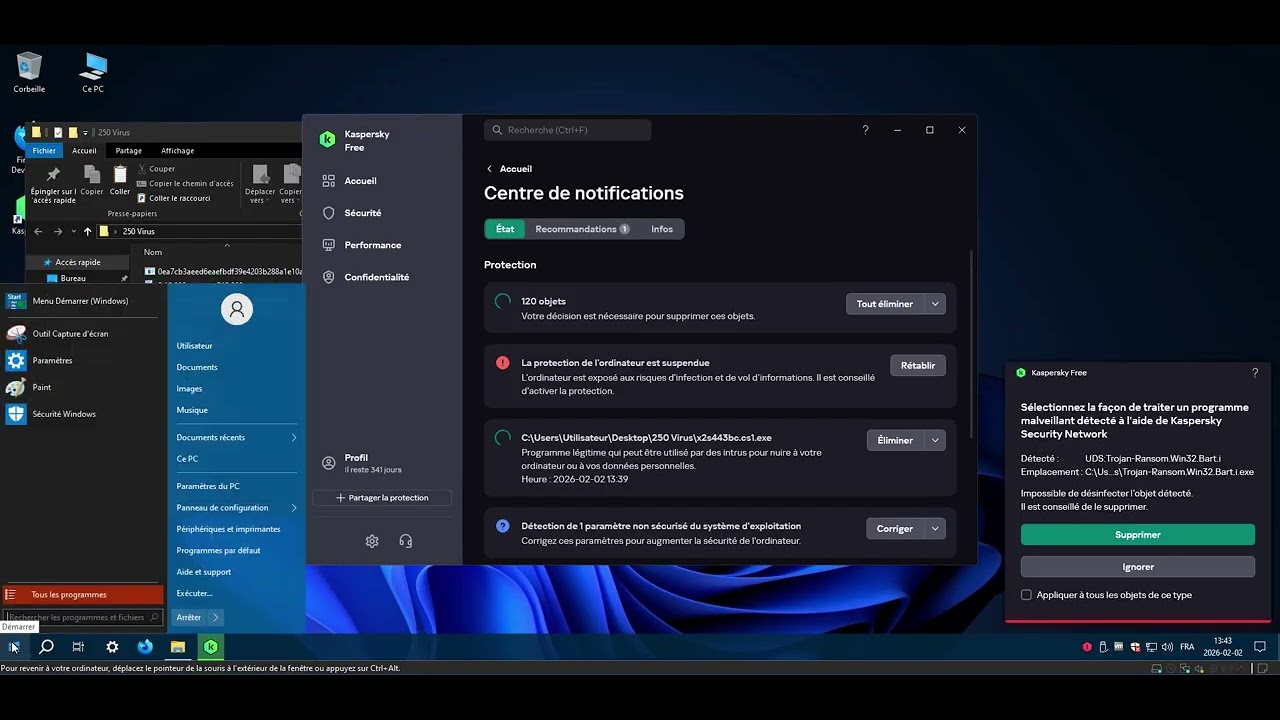
Task: Open Kaspersky from the Windows taskbar
Action: click(210, 647)
